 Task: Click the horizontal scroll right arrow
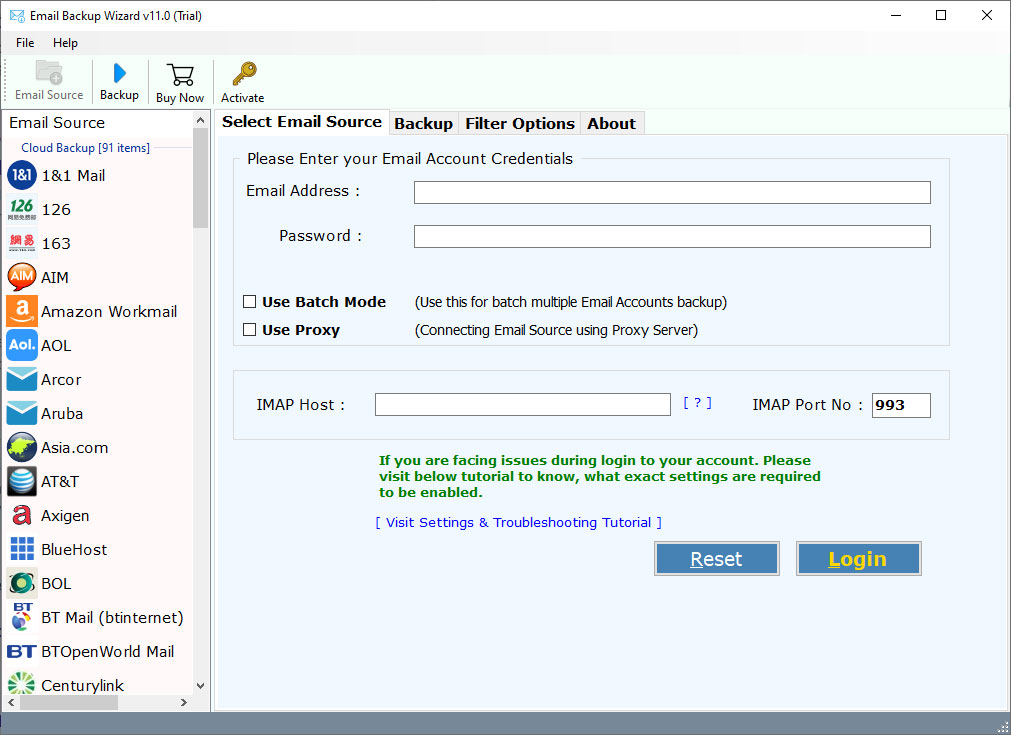tap(184, 703)
